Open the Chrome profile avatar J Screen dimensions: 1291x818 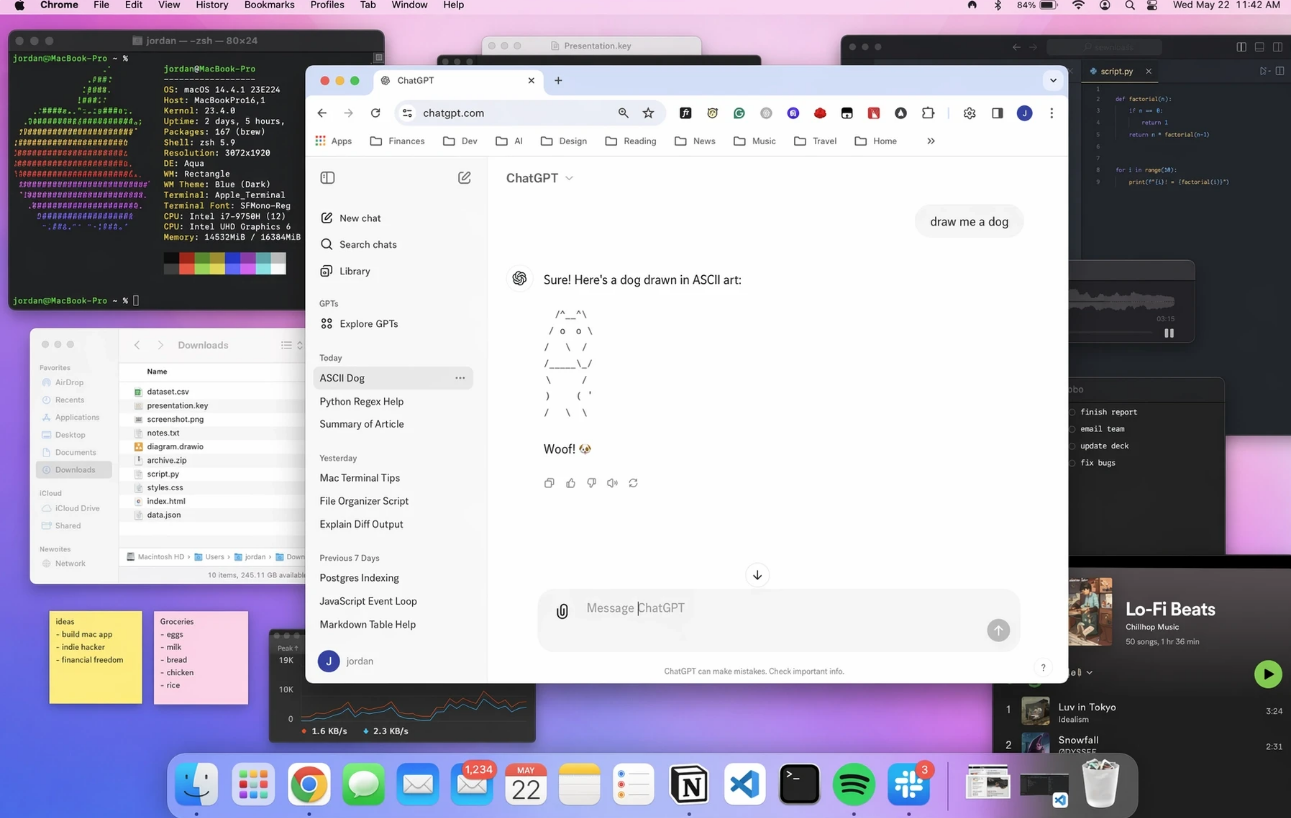tap(1024, 113)
